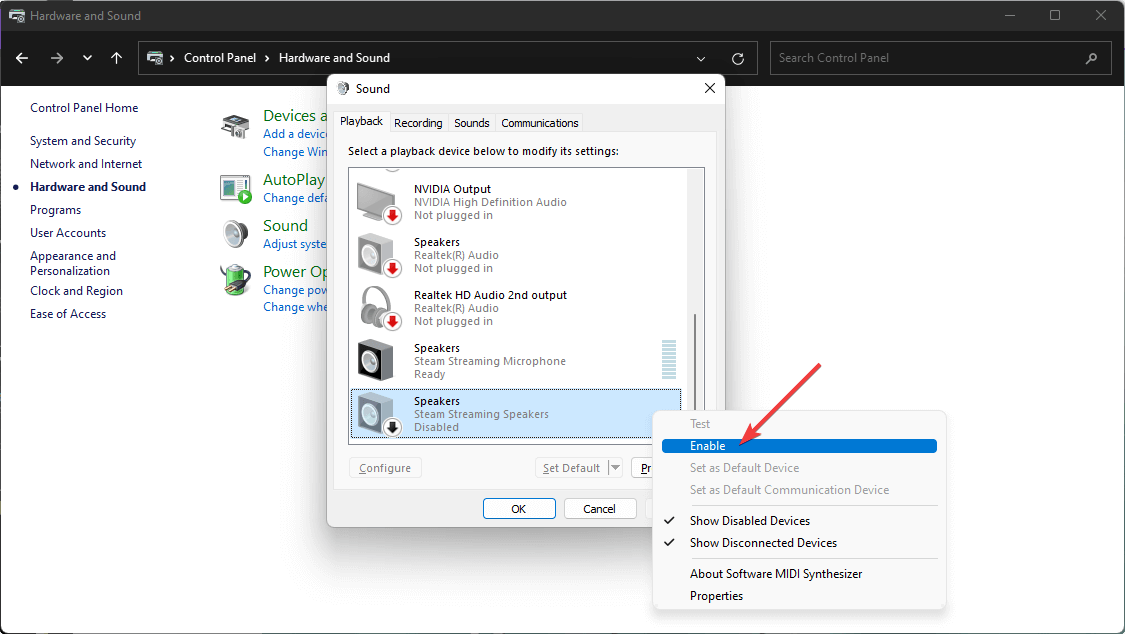Click the OK button

click(x=519, y=508)
